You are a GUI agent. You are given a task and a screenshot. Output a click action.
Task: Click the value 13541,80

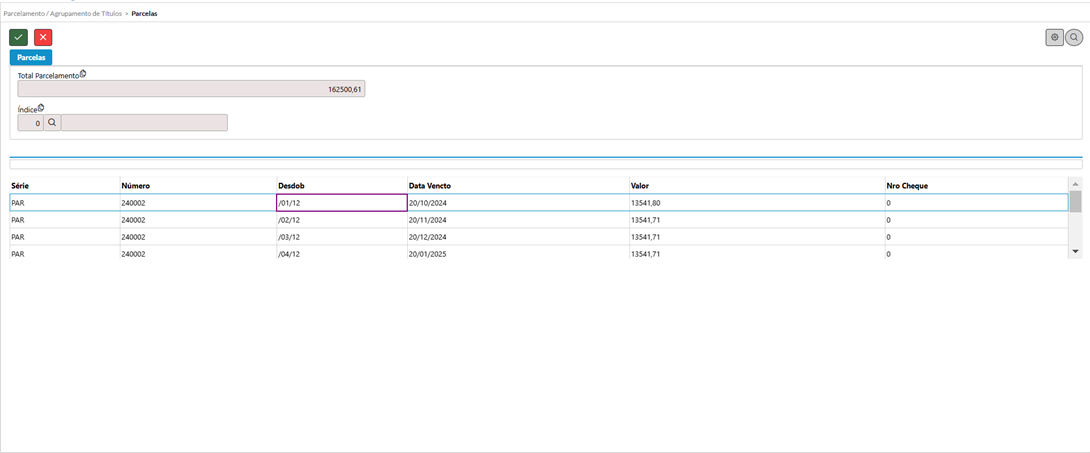645,203
